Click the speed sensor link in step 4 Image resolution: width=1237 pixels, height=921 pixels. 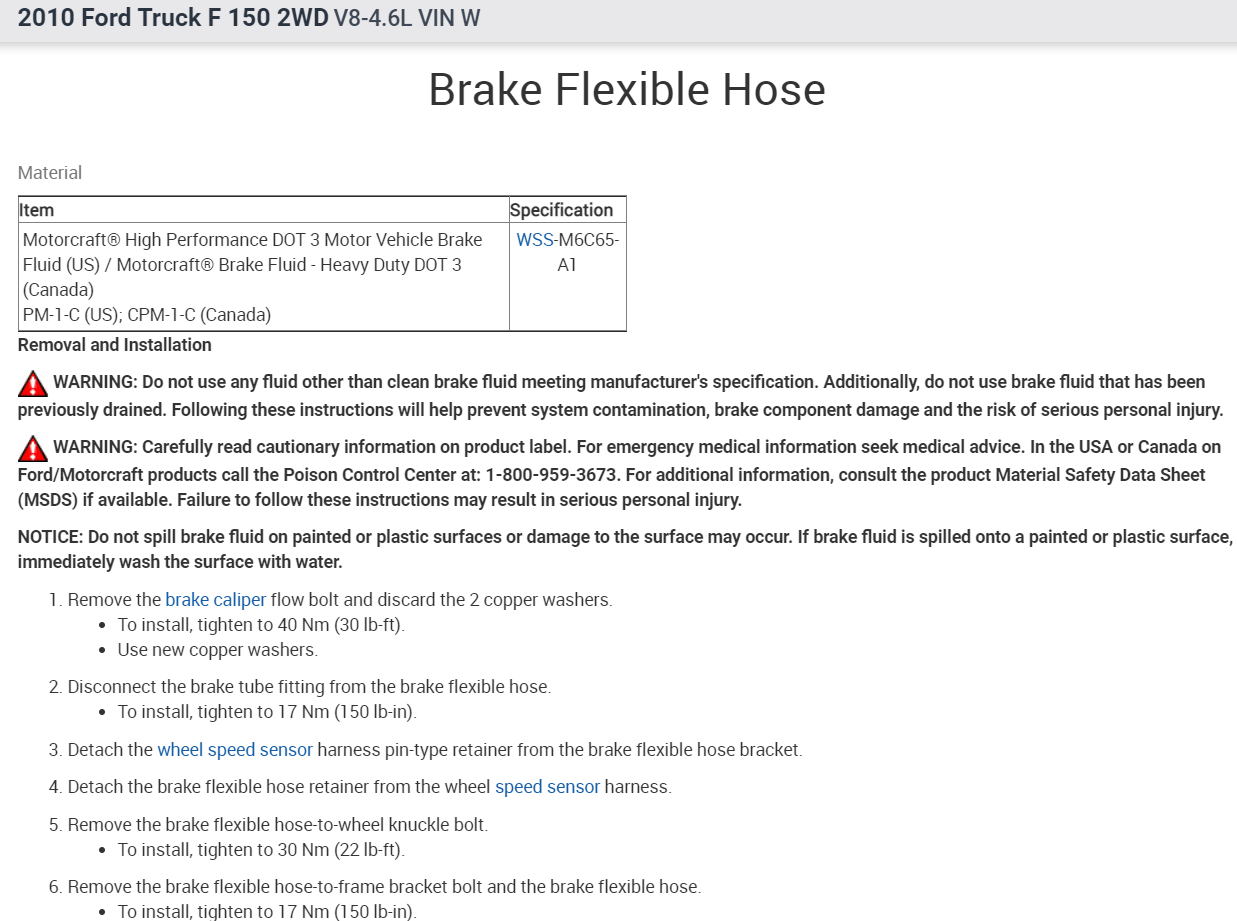pyautogui.click(x=547, y=787)
